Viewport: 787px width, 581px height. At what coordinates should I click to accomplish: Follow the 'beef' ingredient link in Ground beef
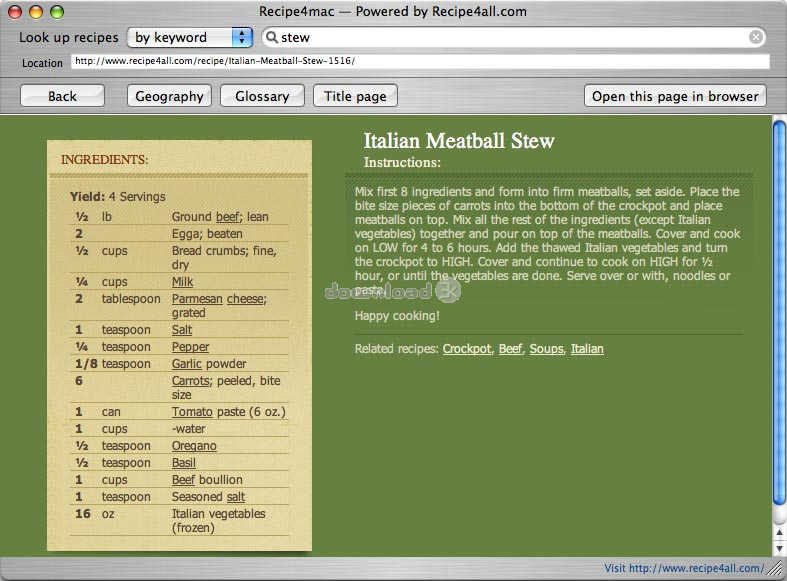[x=227, y=217]
